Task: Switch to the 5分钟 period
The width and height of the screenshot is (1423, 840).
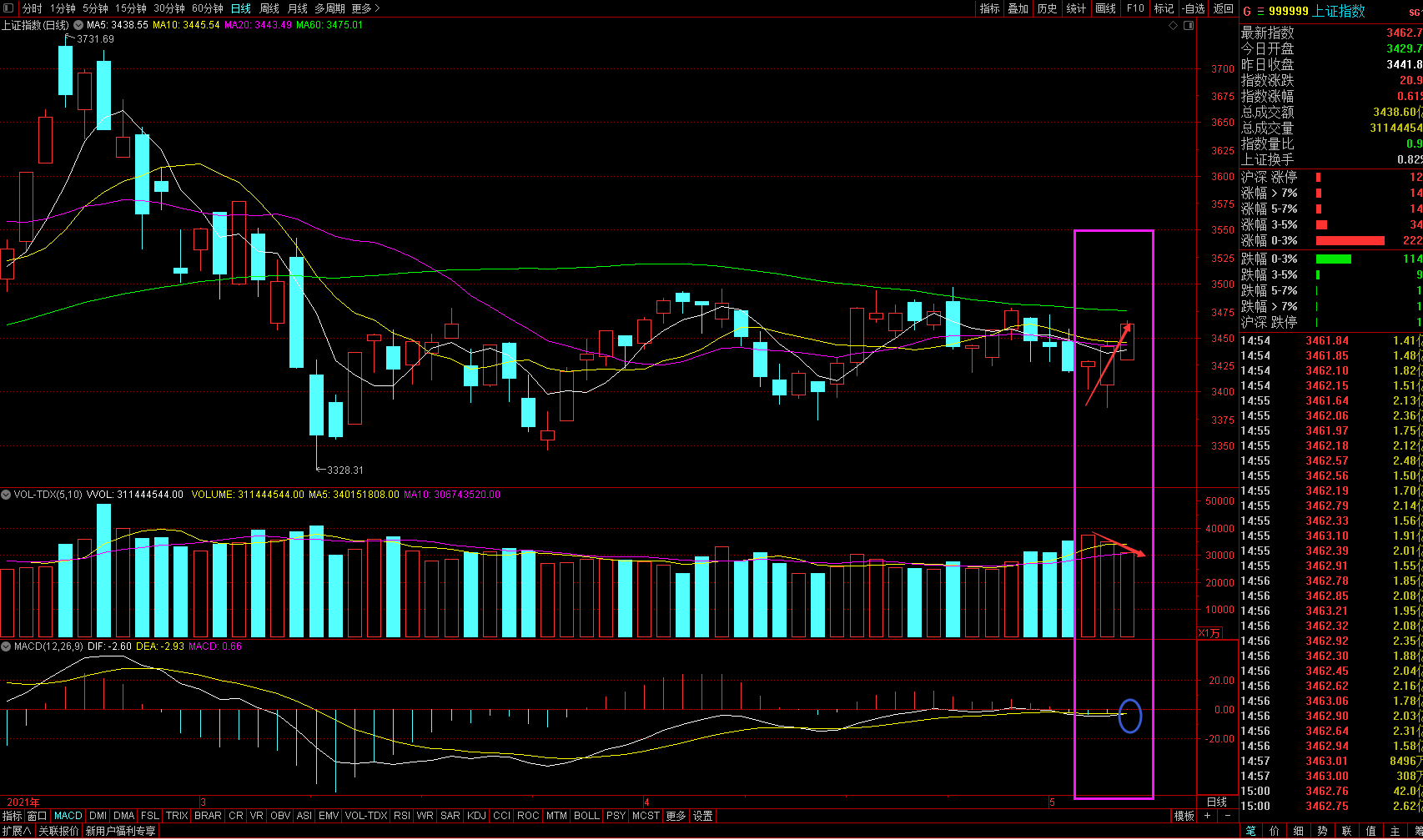Action: click(x=95, y=8)
